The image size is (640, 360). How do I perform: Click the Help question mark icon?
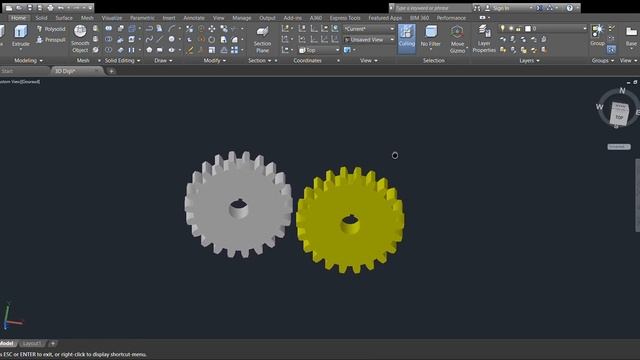569,8
